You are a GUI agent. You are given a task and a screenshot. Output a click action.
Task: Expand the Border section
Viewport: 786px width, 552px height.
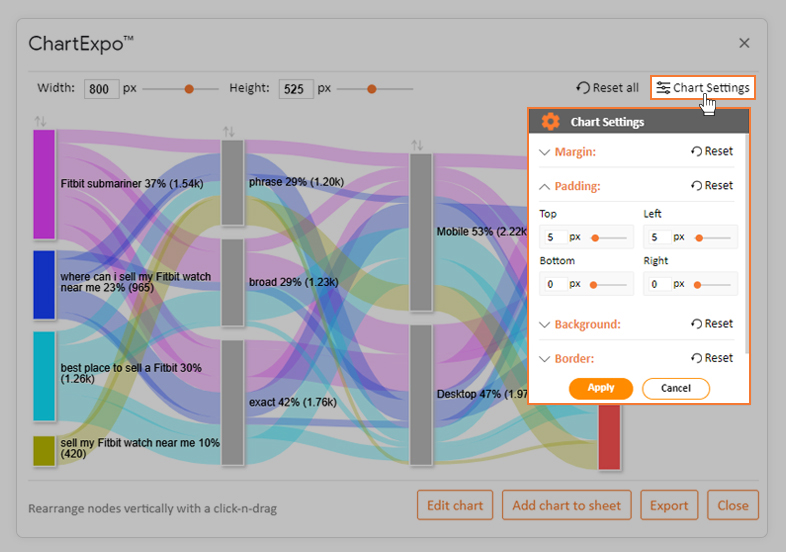544,358
